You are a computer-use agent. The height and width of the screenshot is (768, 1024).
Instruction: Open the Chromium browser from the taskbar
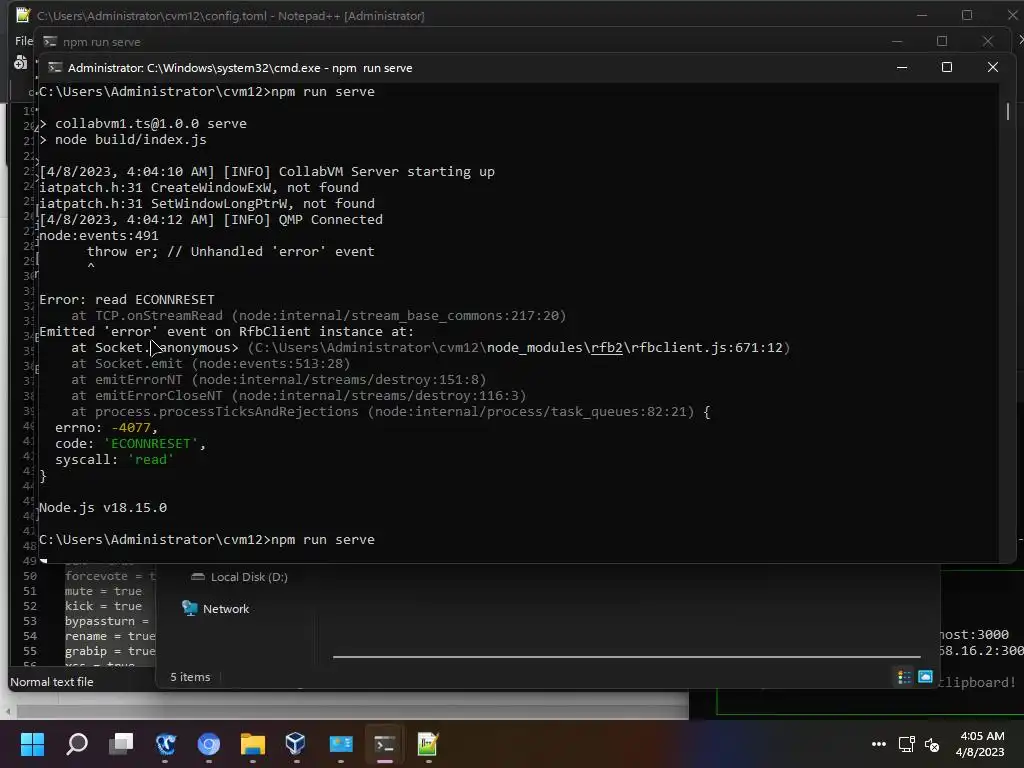coord(209,743)
